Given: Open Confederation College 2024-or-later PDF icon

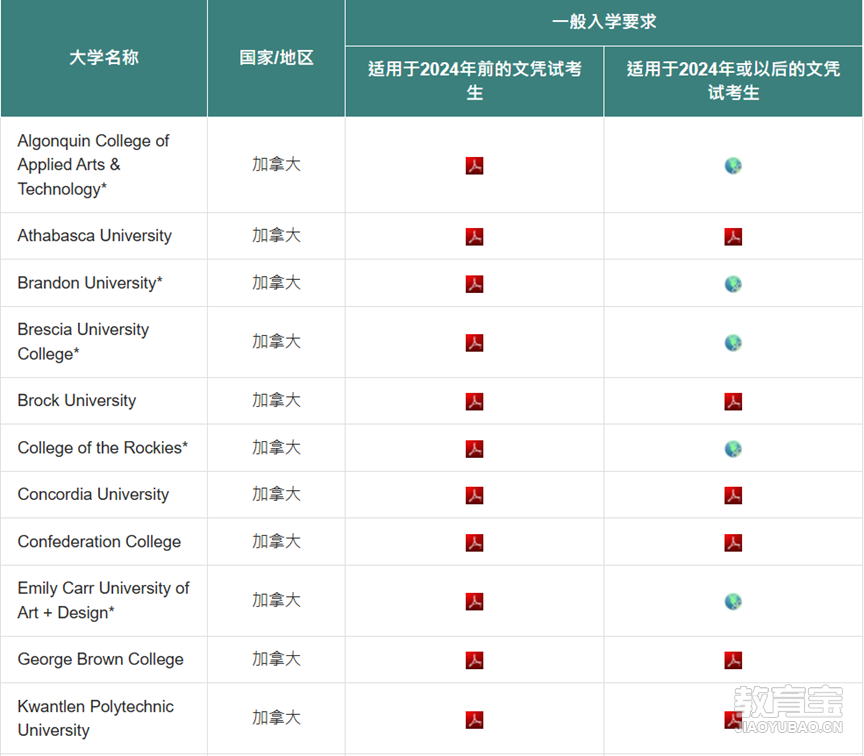Looking at the screenshot, I should [x=733, y=543].
